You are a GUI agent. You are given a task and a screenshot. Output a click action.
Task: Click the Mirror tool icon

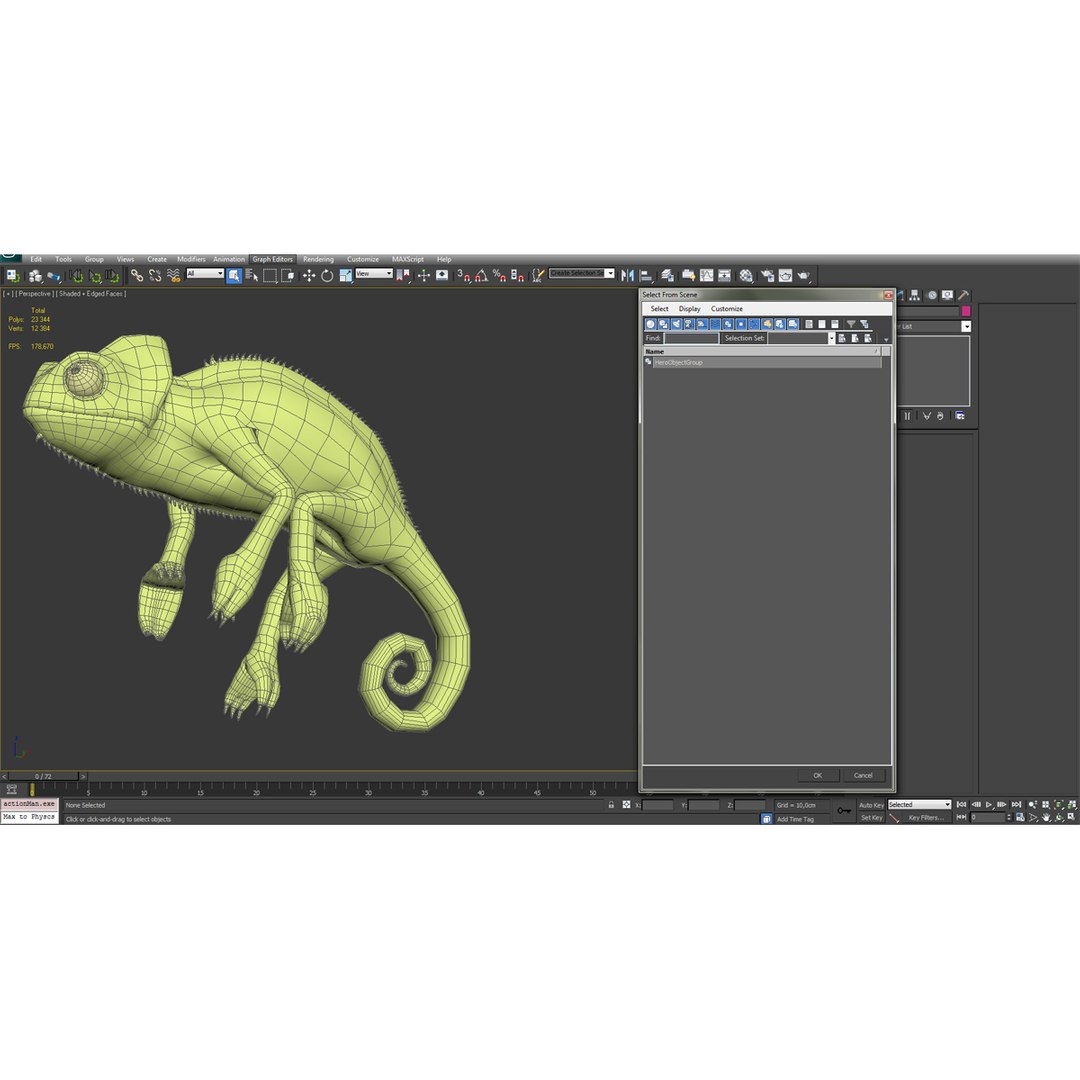tap(627, 276)
